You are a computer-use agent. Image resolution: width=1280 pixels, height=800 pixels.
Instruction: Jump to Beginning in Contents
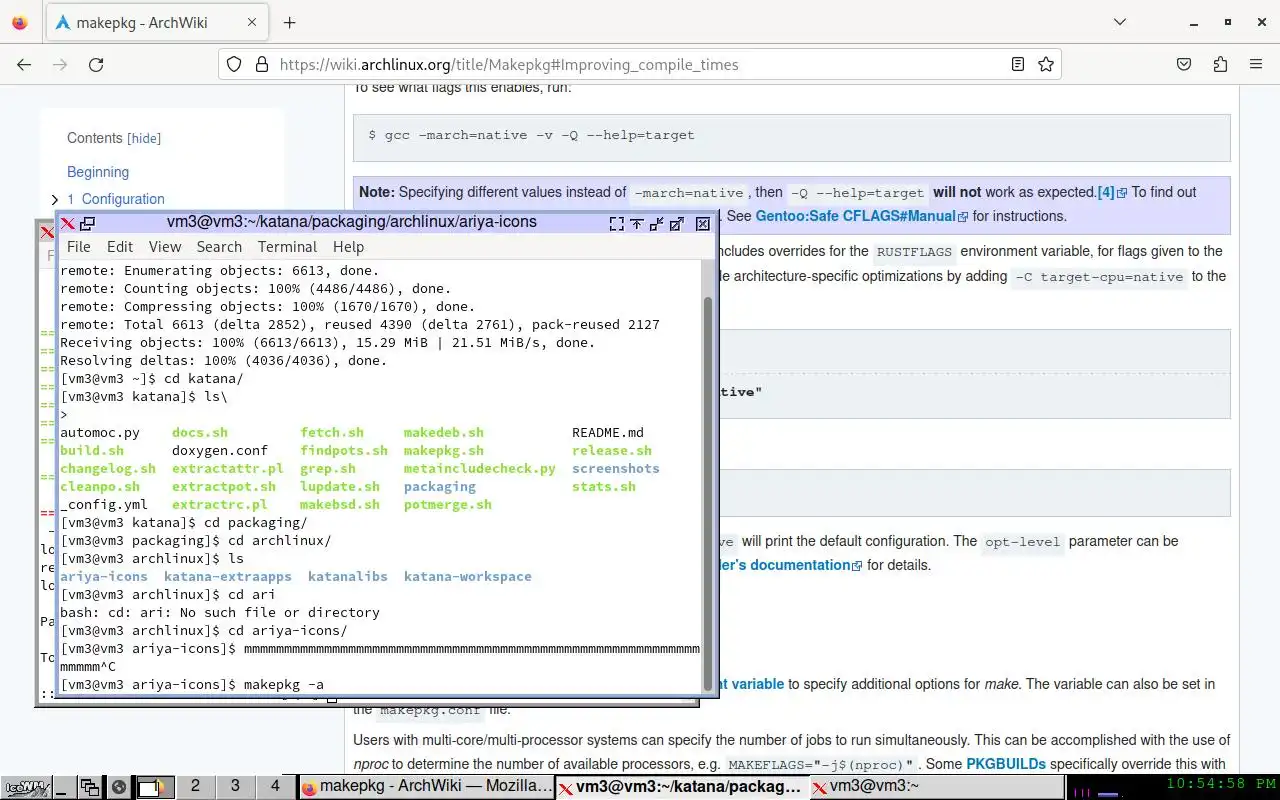pos(98,172)
